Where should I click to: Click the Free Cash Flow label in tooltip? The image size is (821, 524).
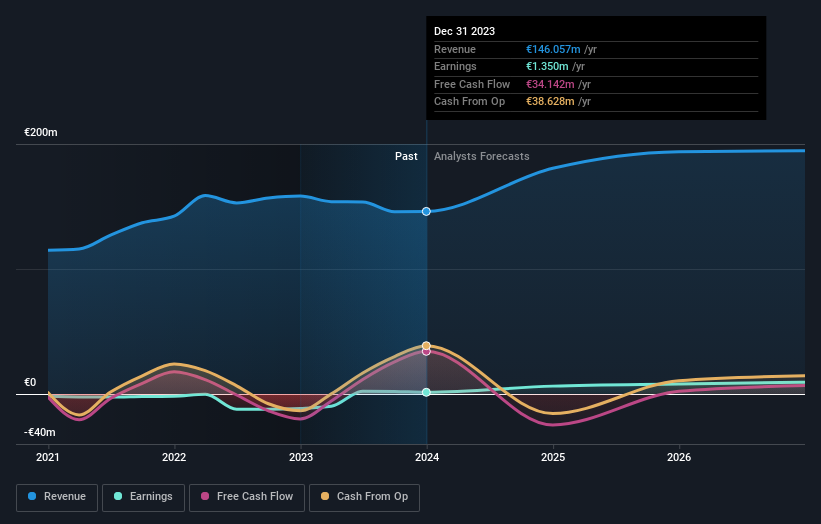pos(472,84)
